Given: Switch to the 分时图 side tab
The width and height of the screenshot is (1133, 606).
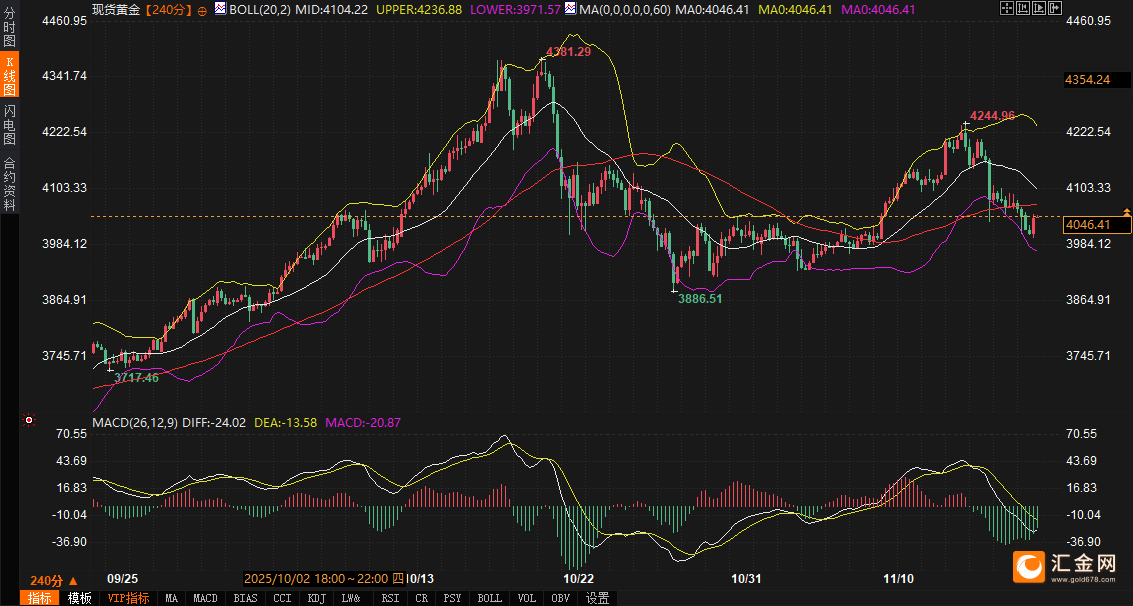Looking at the screenshot, I should [x=10, y=31].
